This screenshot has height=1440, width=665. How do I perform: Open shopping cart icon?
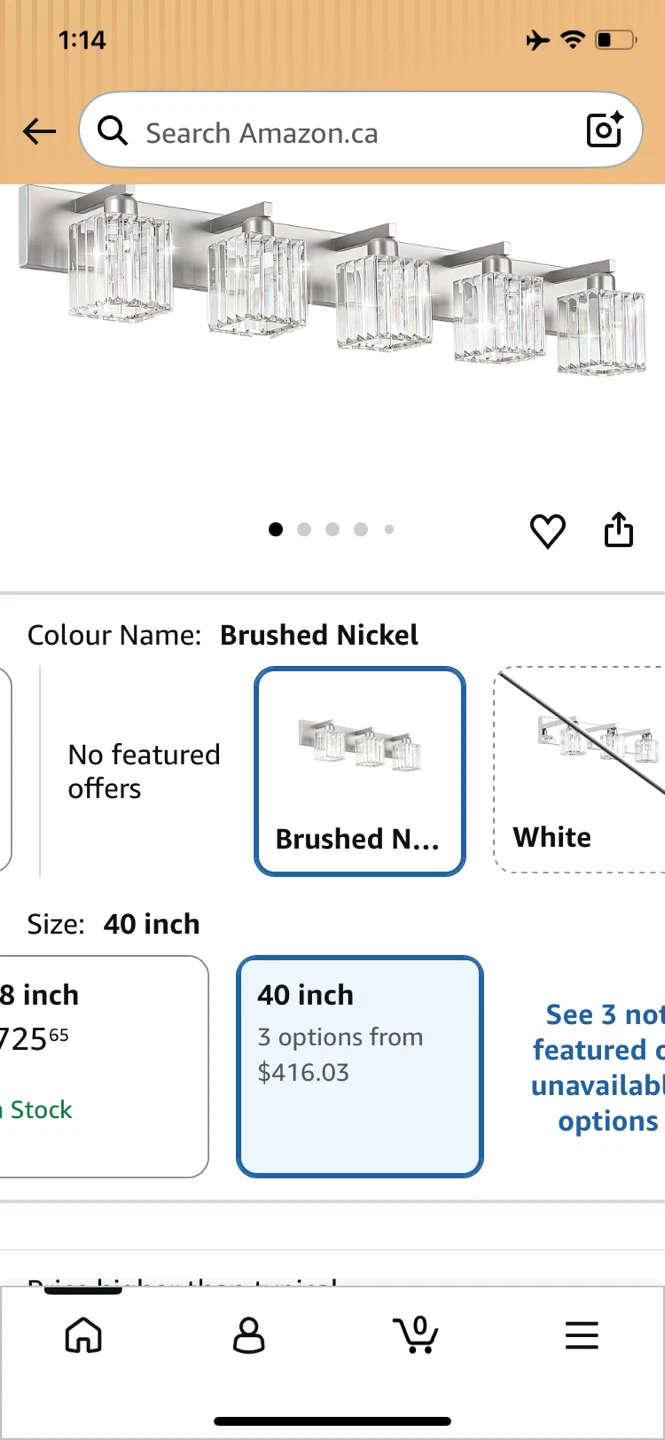pyautogui.click(x=415, y=1334)
